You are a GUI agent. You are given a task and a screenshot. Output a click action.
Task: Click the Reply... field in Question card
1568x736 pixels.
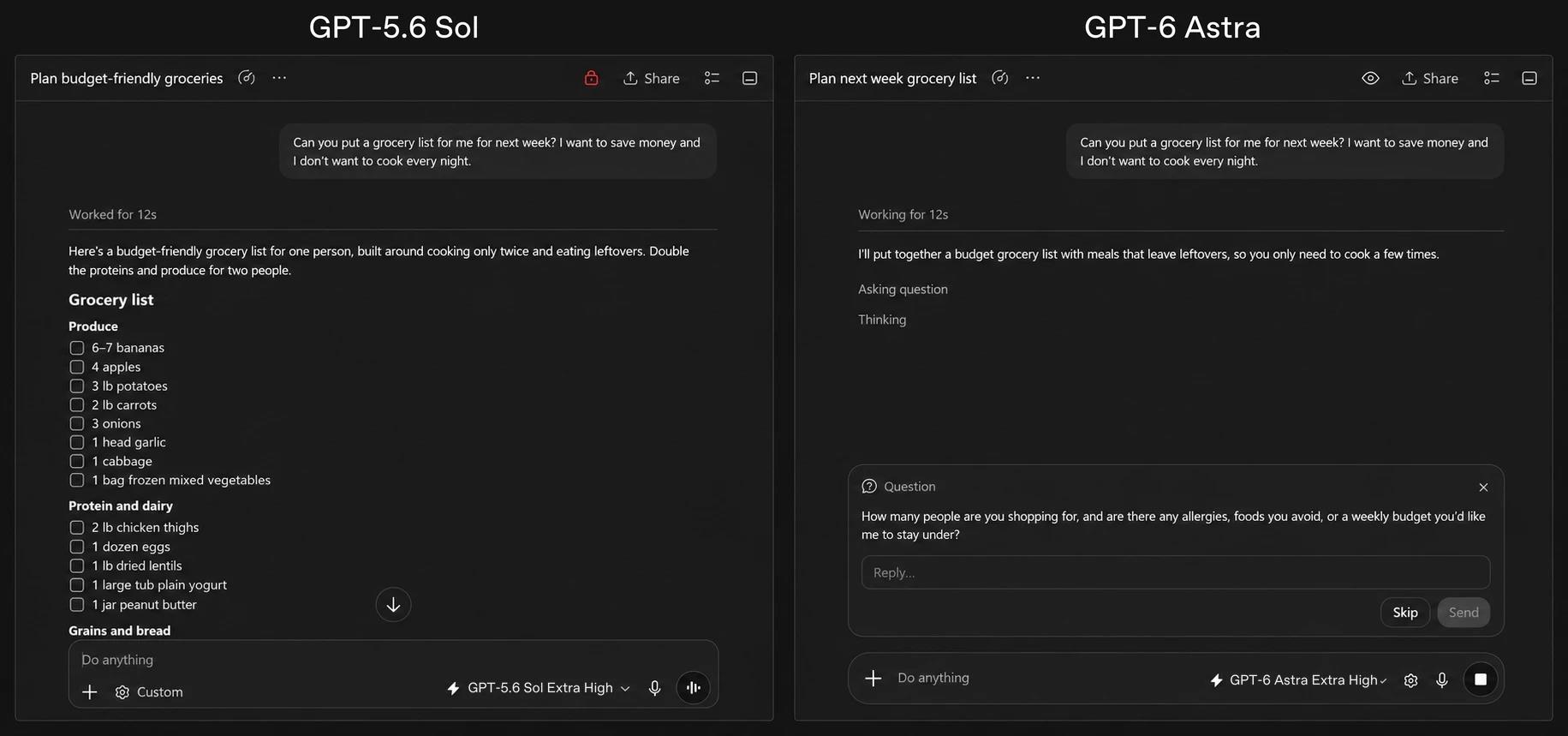(x=1176, y=572)
